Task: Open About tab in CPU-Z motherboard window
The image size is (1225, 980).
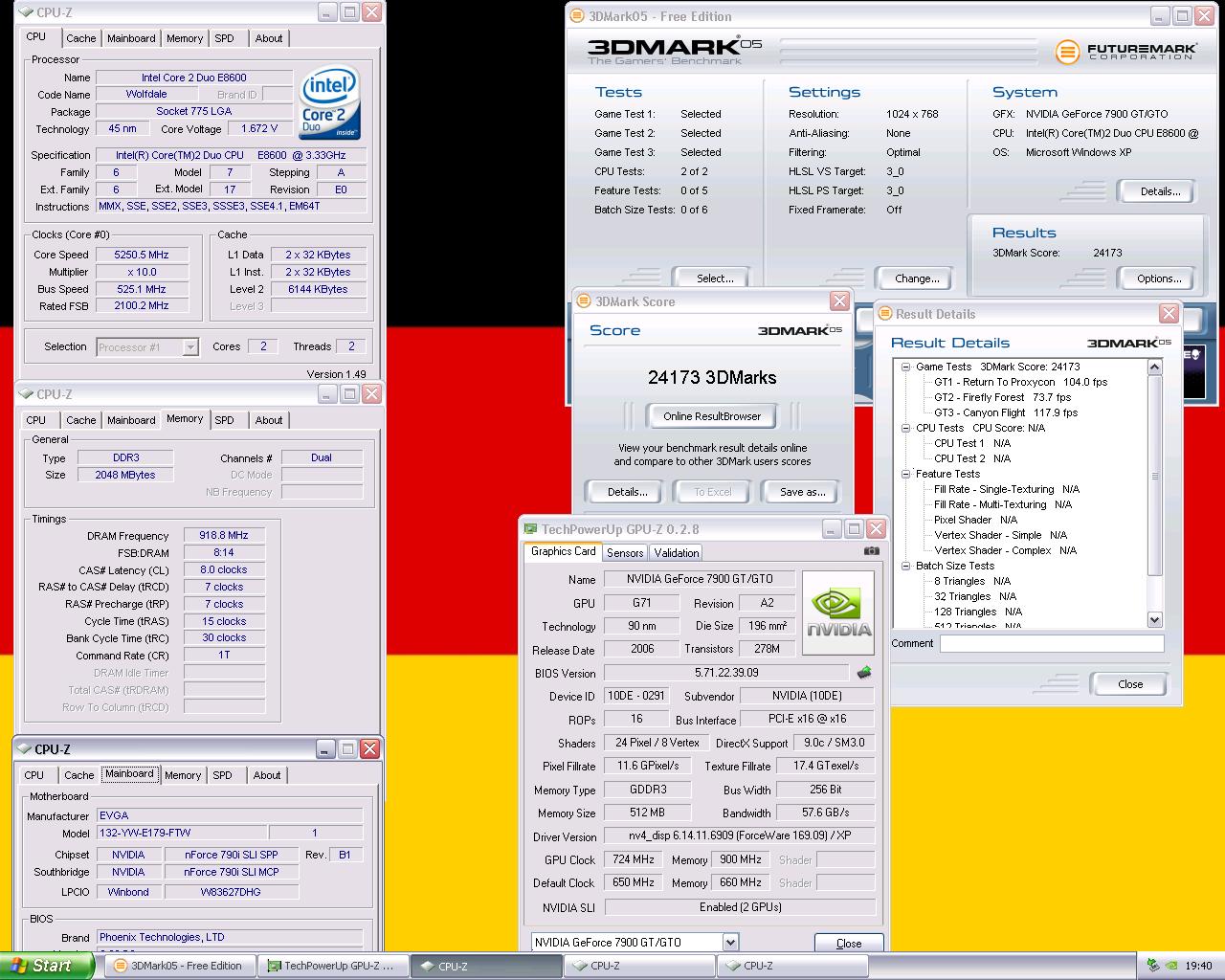Action: (x=267, y=775)
